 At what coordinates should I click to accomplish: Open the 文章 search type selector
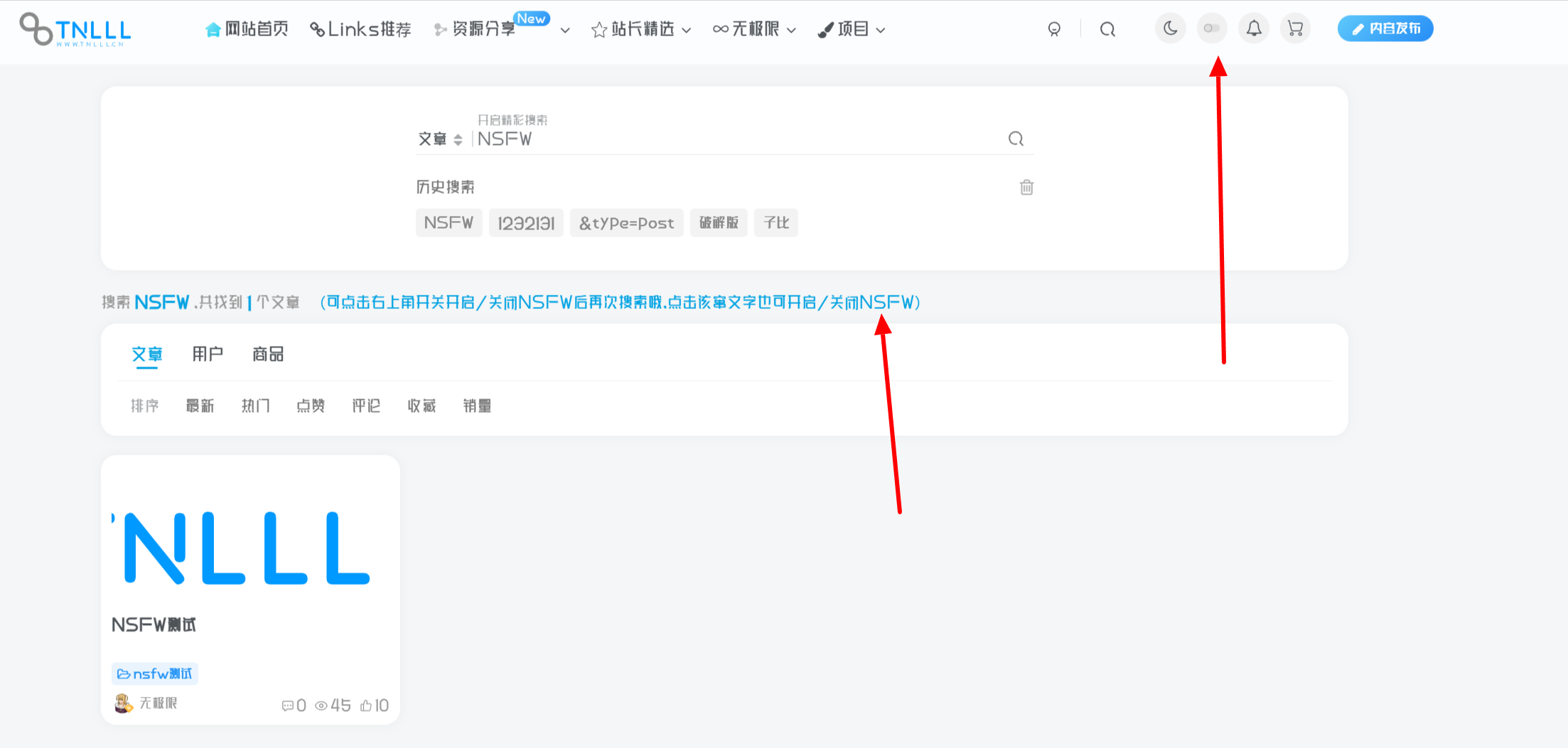(440, 139)
